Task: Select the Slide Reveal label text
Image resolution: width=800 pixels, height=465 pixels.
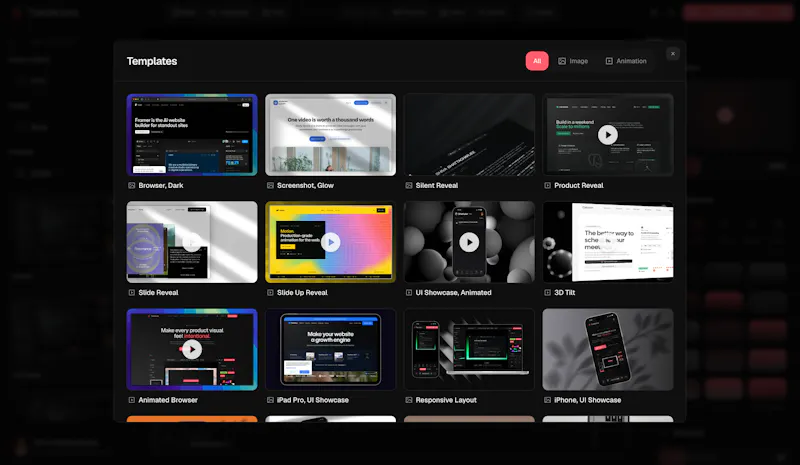Action: 158,292
